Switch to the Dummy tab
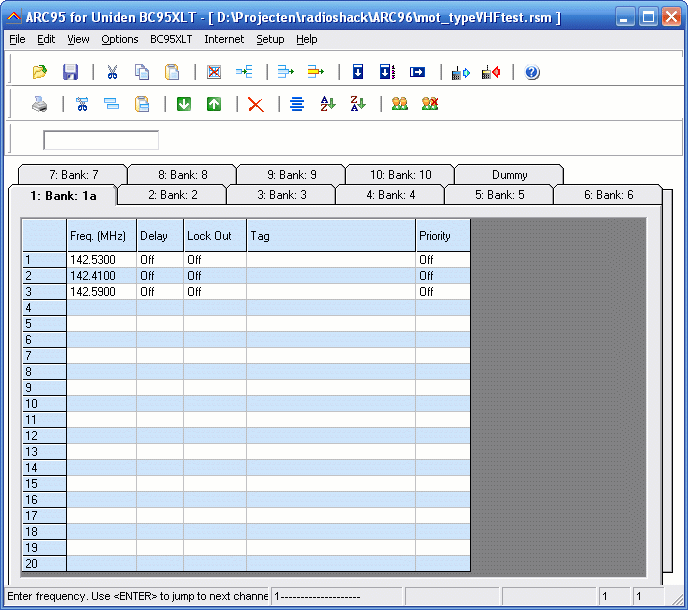Image resolution: width=688 pixels, height=610 pixels. (509, 175)
